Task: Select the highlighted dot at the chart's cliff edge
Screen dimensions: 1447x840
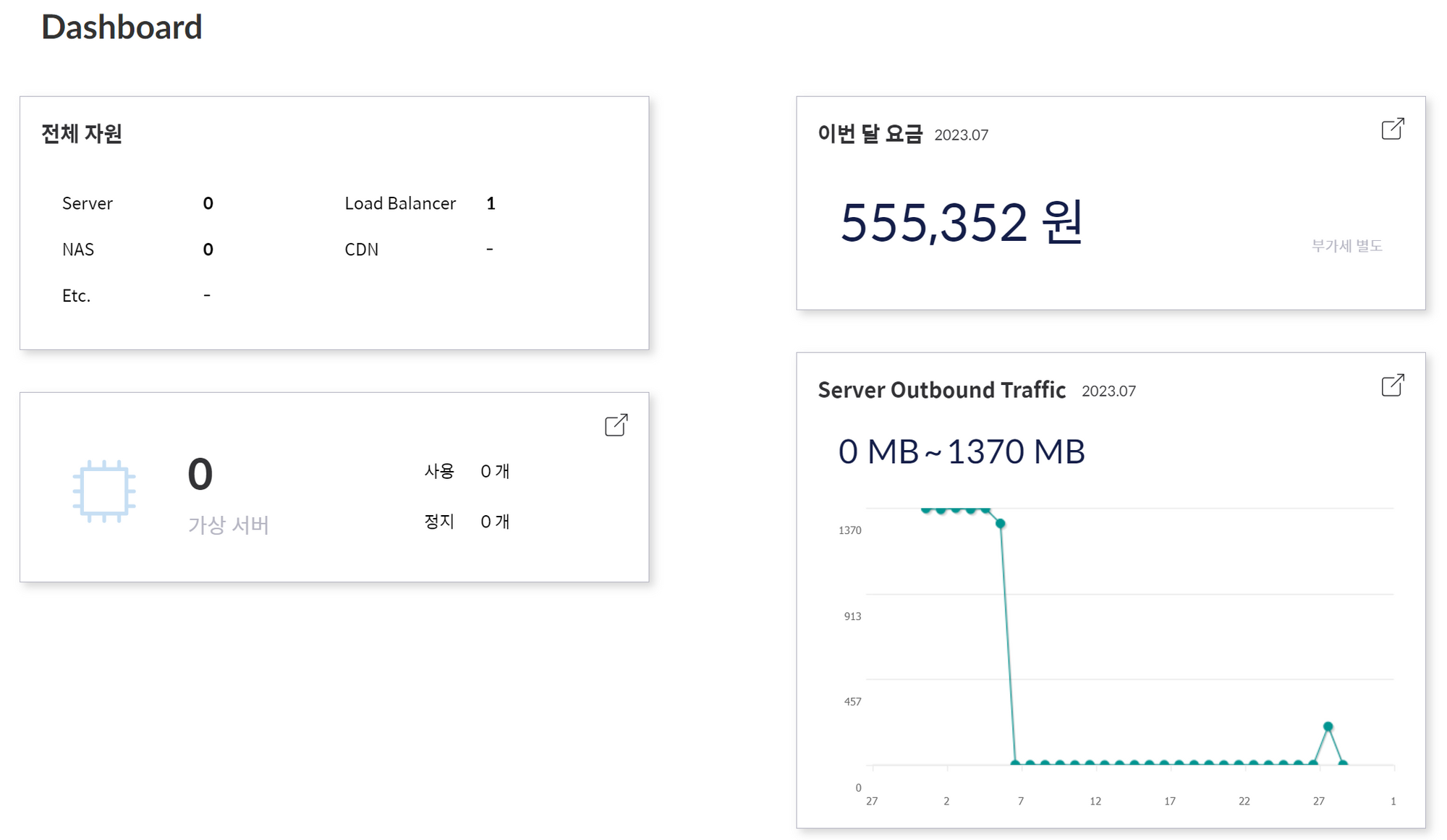Action: click(x=1001, y=525)
